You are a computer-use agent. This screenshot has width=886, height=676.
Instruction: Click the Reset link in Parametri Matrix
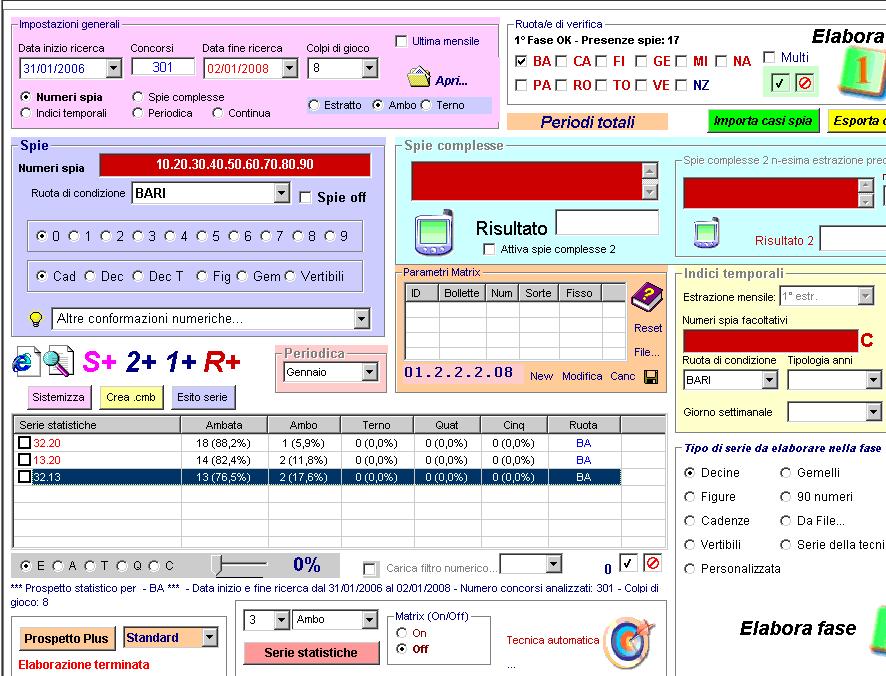648,328
